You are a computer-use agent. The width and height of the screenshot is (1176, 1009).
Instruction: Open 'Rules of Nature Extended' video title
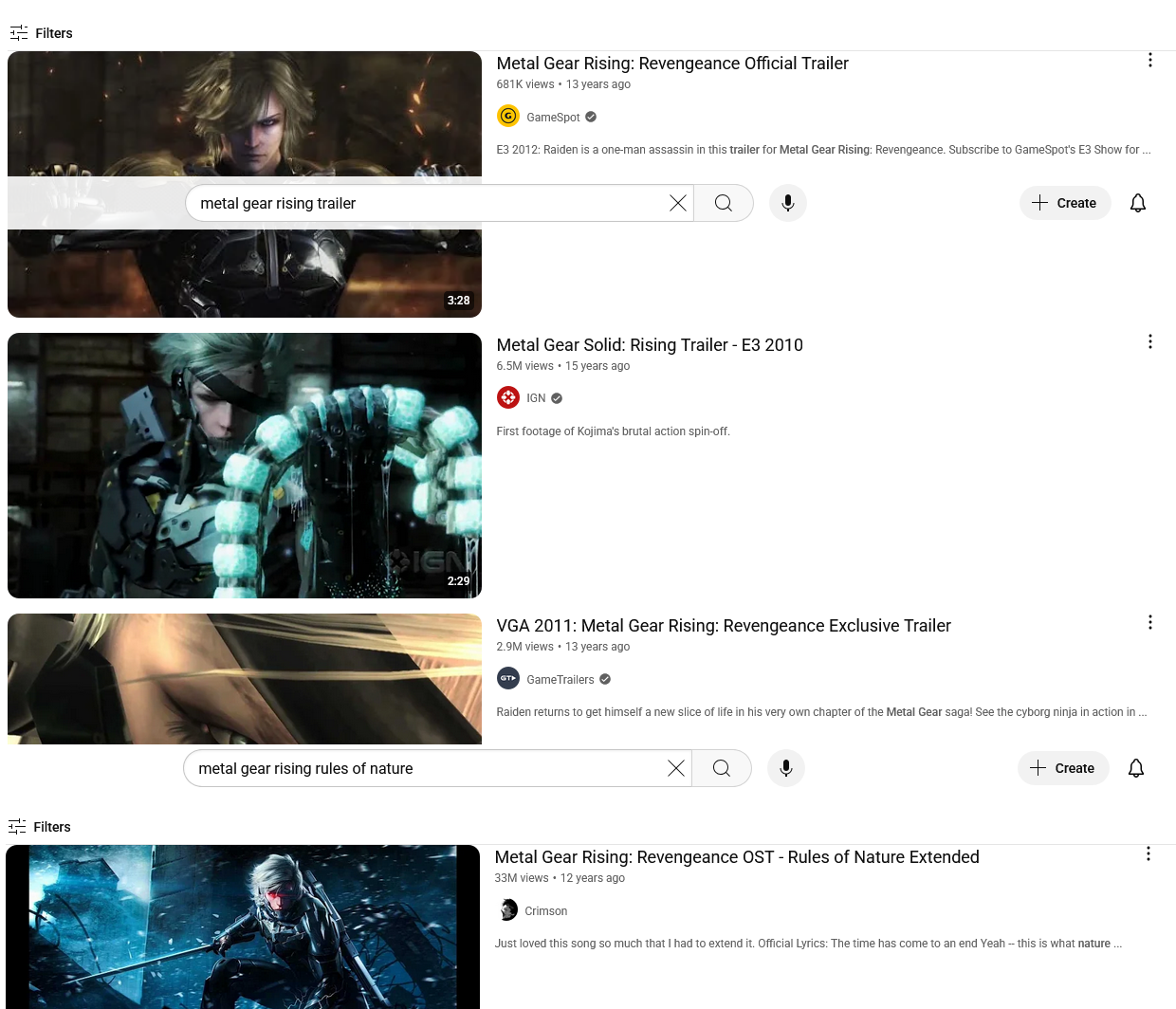tap(737, 857)
